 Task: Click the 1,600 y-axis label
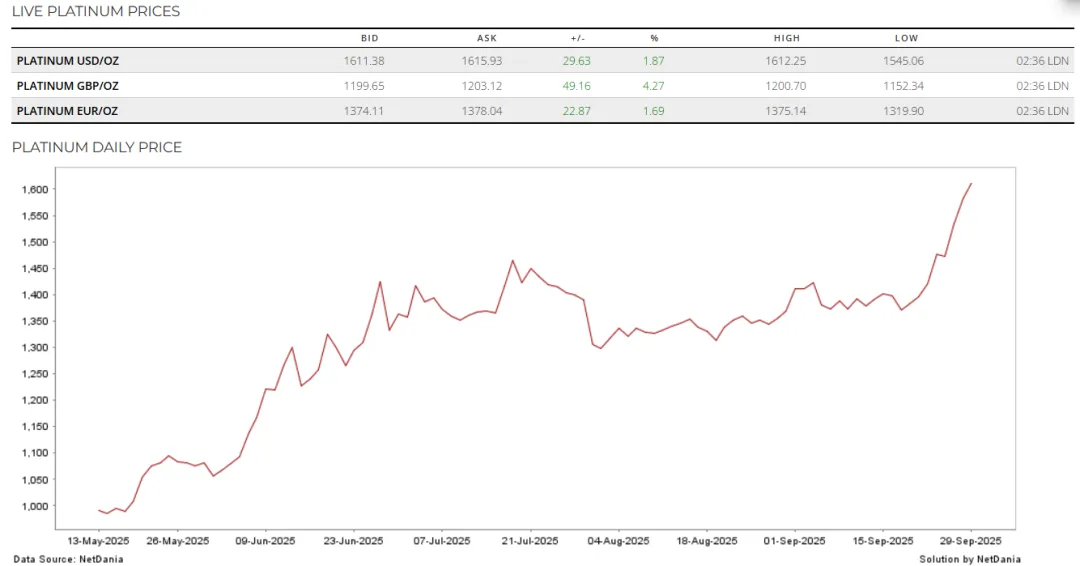34,189
